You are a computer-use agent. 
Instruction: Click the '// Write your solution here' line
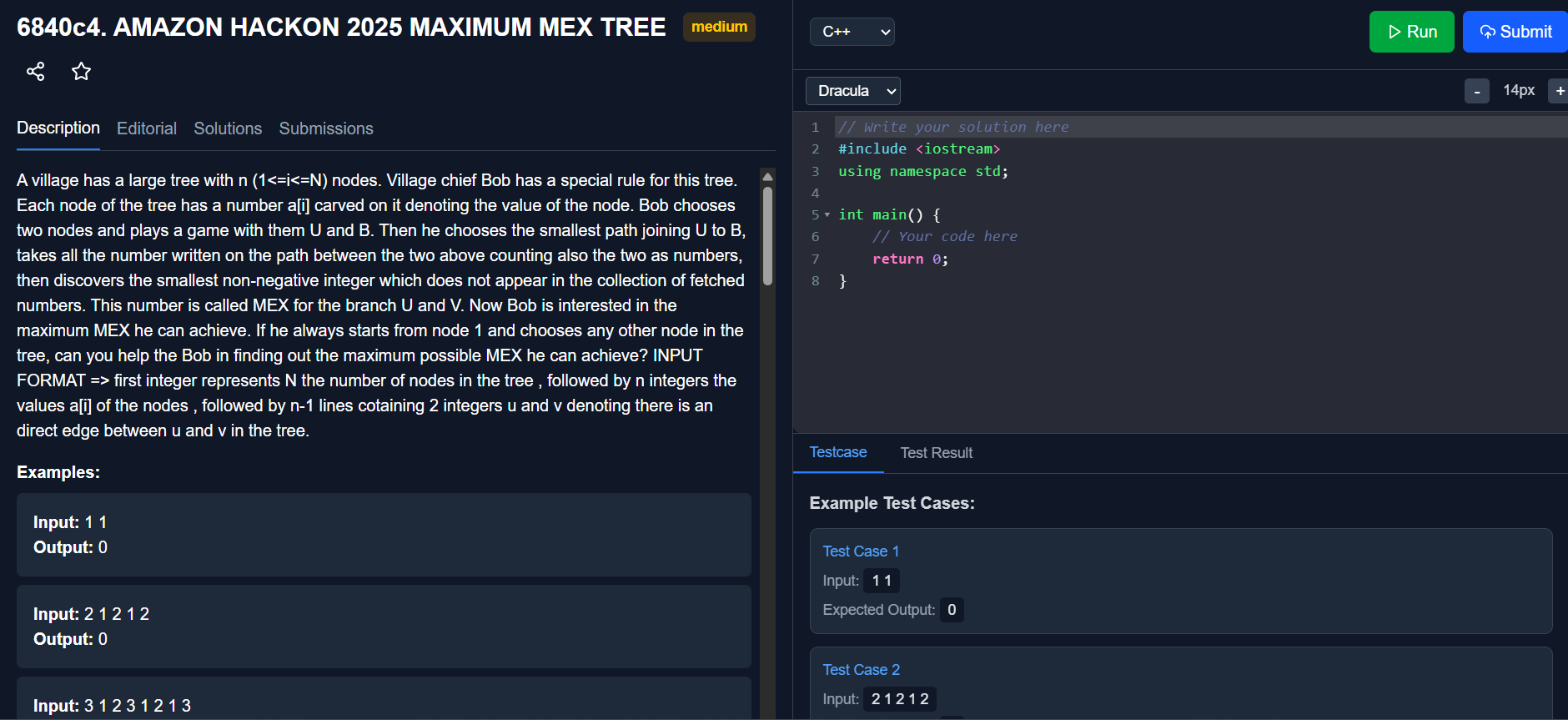pos(953,127)
